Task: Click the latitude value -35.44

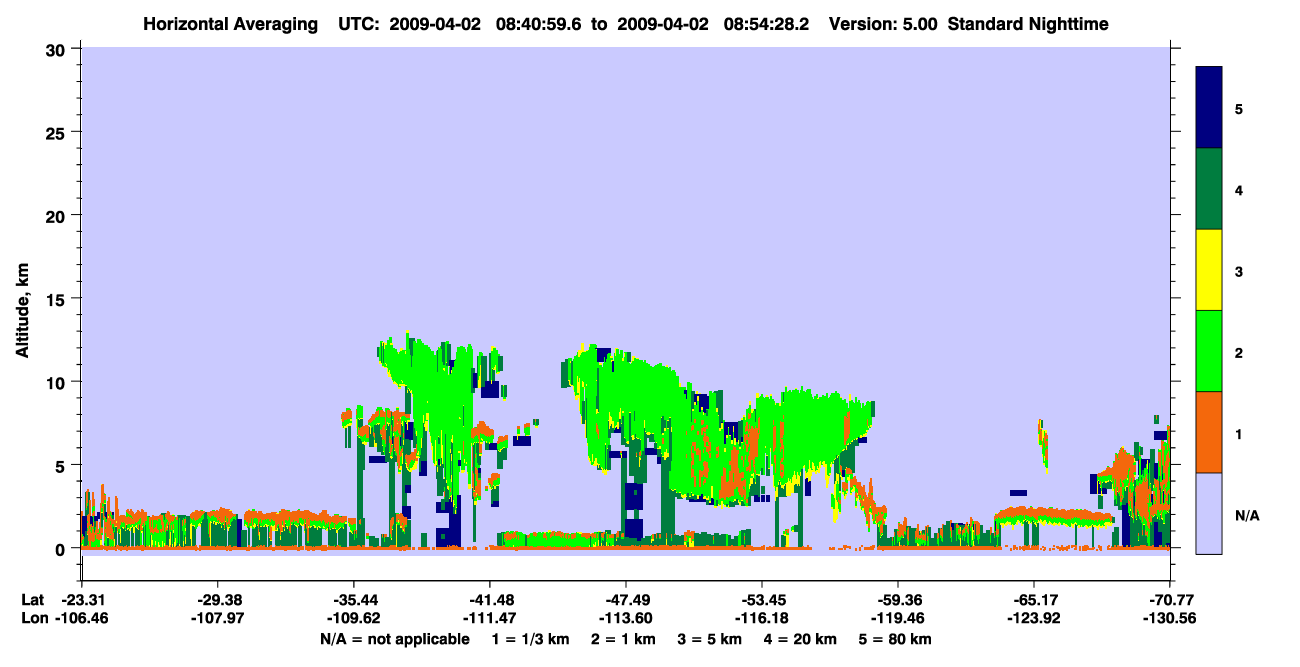Action: (353, 600)
